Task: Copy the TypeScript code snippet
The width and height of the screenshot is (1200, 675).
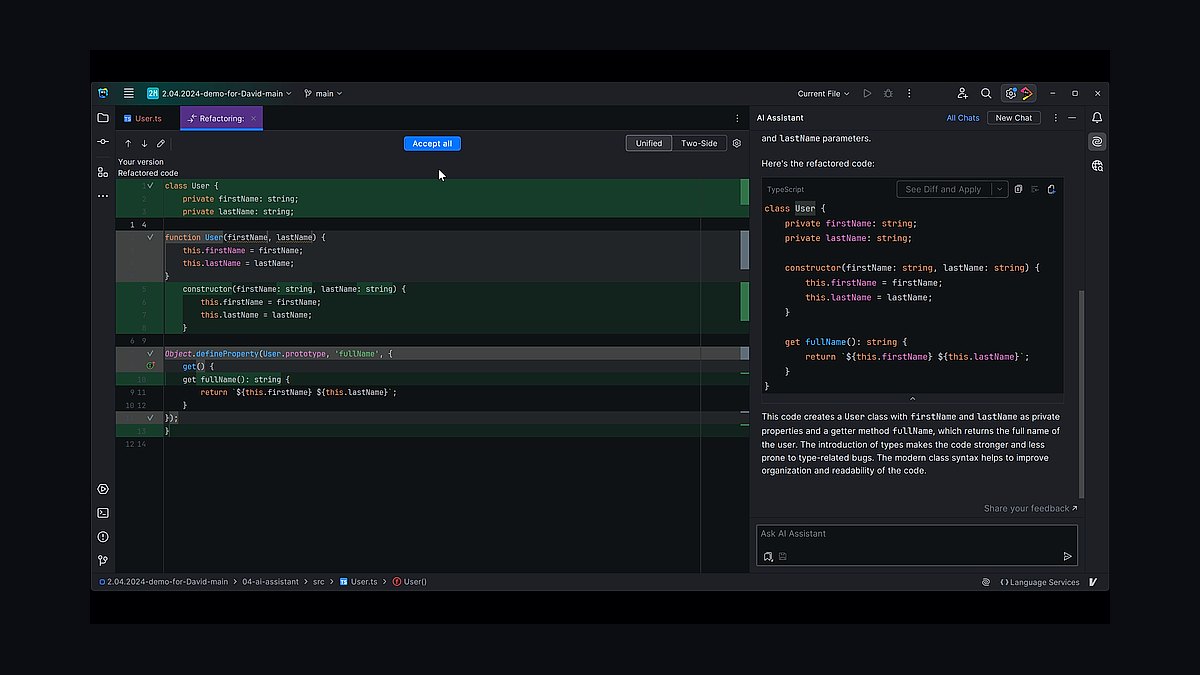Action: click(x=1018, y=189)
